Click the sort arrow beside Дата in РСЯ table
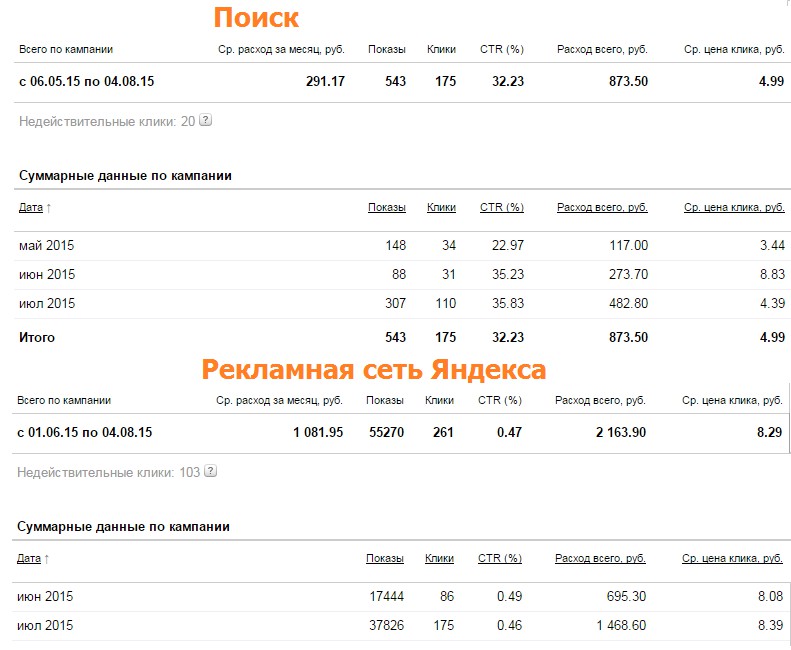Image resolution: width=791 pixels, height=650 pixels. tap(46, 558)
